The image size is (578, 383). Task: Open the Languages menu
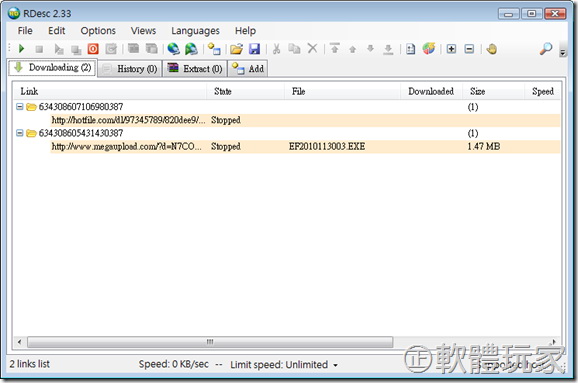coord(195,31)
